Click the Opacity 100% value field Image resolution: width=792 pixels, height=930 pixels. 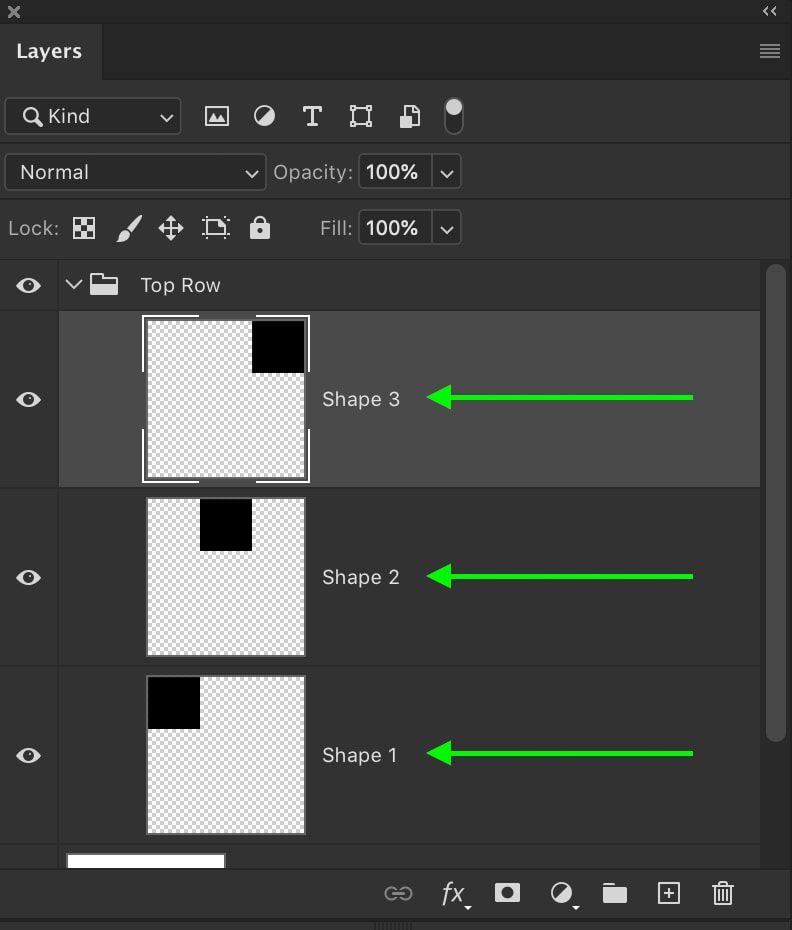[x=395, y=172]
